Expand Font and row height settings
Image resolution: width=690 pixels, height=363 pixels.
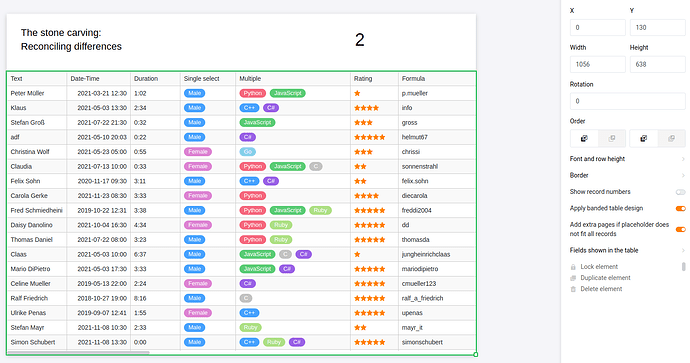(x=628, y=159)
